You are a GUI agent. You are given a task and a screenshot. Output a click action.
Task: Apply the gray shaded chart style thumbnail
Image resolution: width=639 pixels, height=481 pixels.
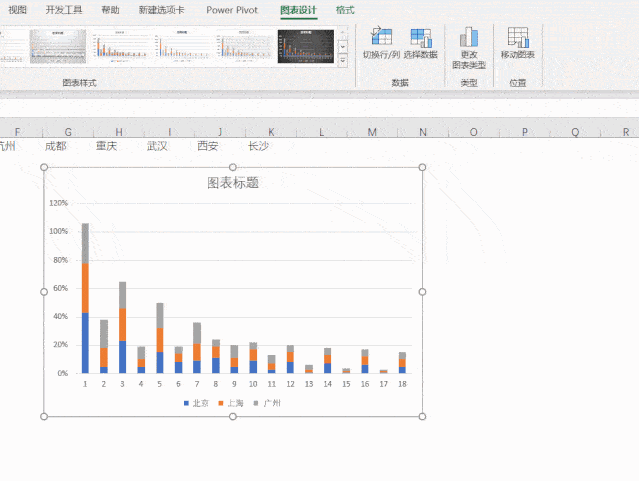[58, 46]
